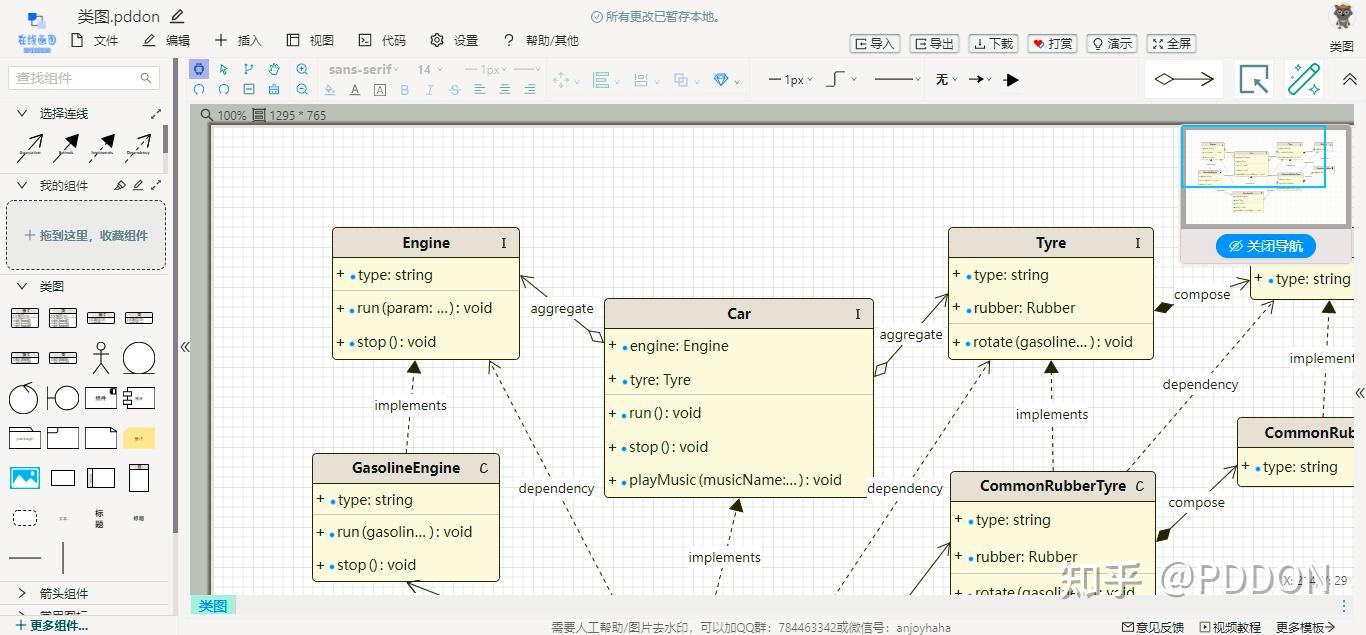The height and width of the screenshot is (635, 1366).
Task: Toggle bold text formatting
Action: (405, 90)
